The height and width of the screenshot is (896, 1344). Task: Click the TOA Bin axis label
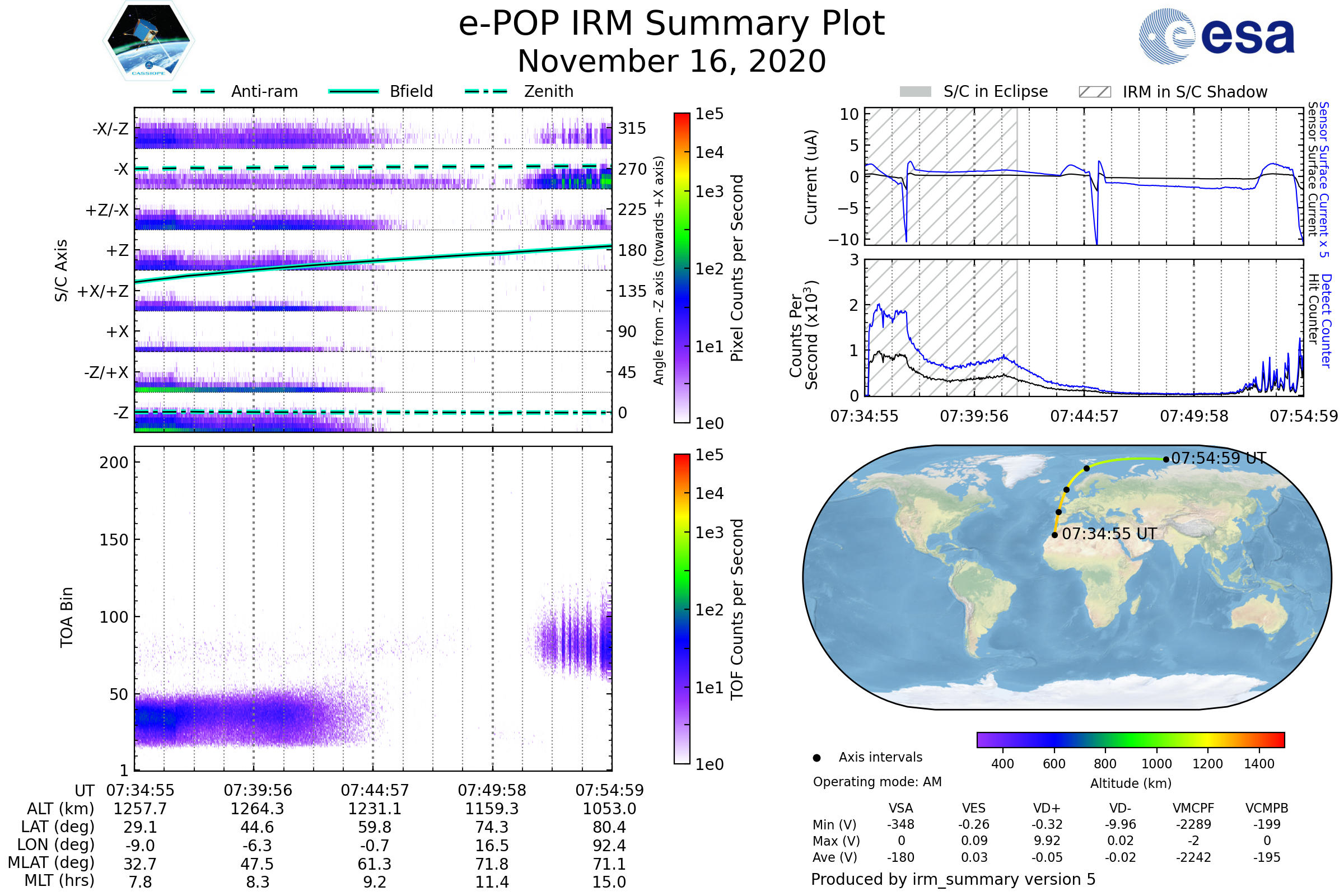point(67,617)
